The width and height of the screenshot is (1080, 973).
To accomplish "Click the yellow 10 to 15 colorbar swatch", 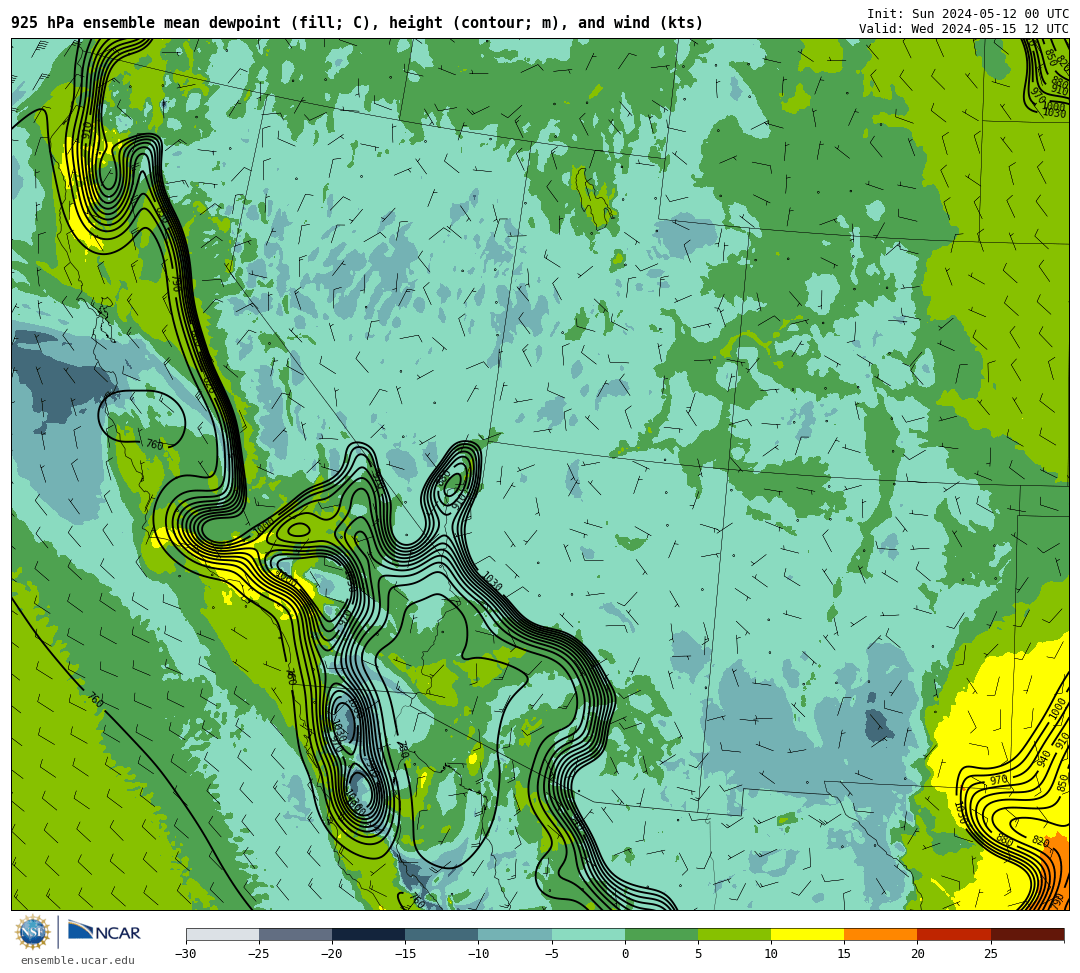I will (x=807, y=934).
